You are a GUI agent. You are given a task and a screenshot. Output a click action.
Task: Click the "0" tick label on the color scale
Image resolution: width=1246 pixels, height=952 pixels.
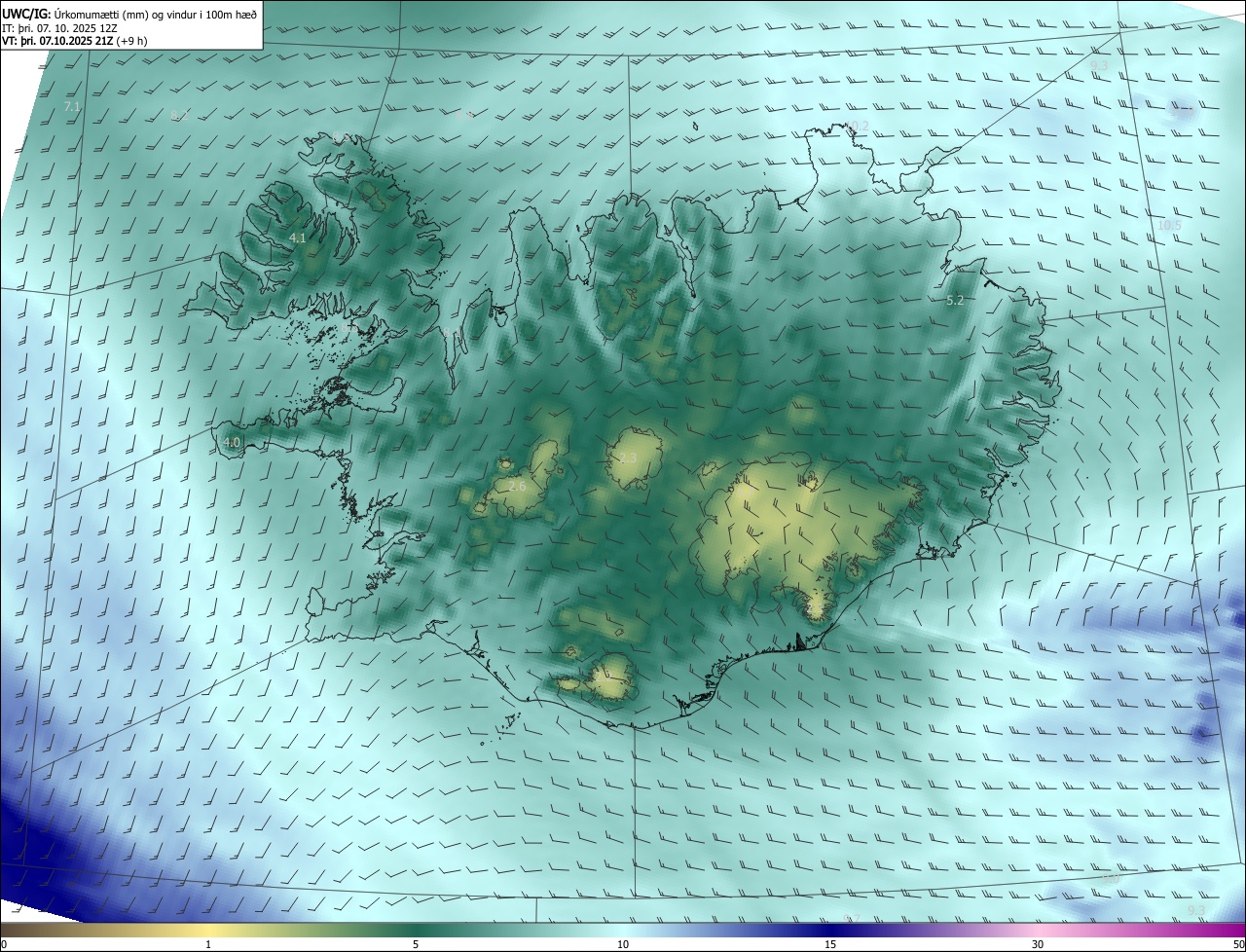coord(4,944)
